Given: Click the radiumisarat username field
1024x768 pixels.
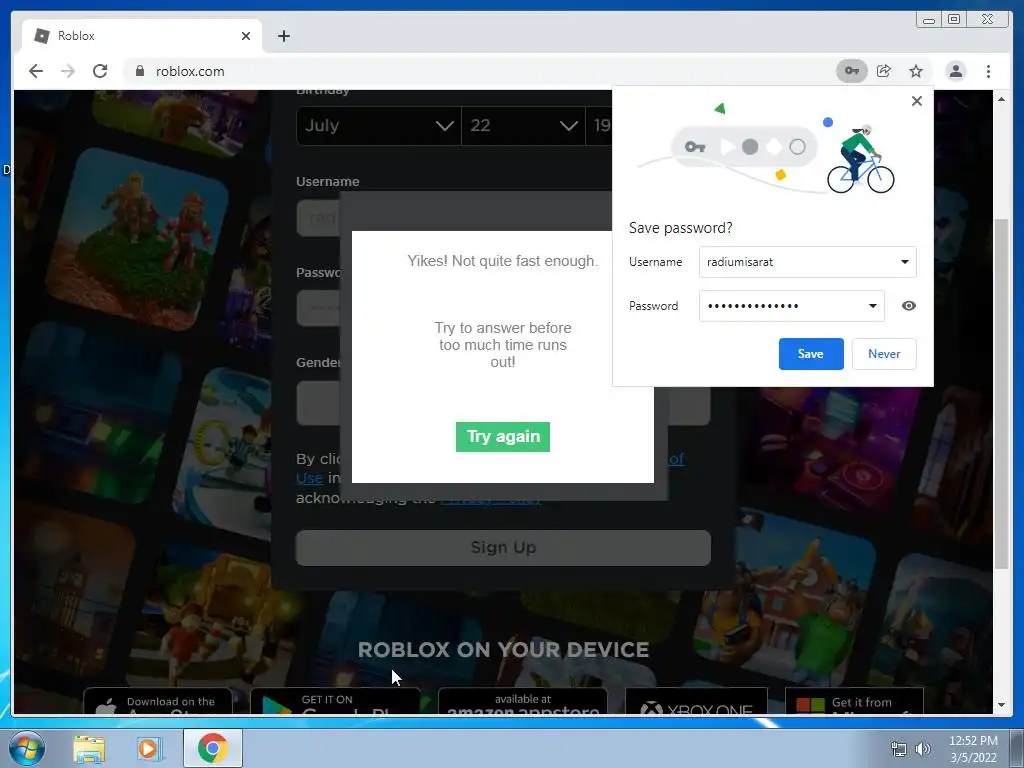Looking at the screenshot, I should pyautogui.click(x=808, y=262).
